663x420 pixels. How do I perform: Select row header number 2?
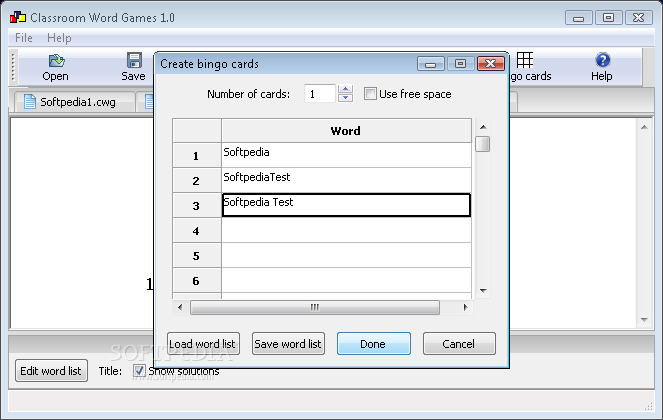[197, 180]
